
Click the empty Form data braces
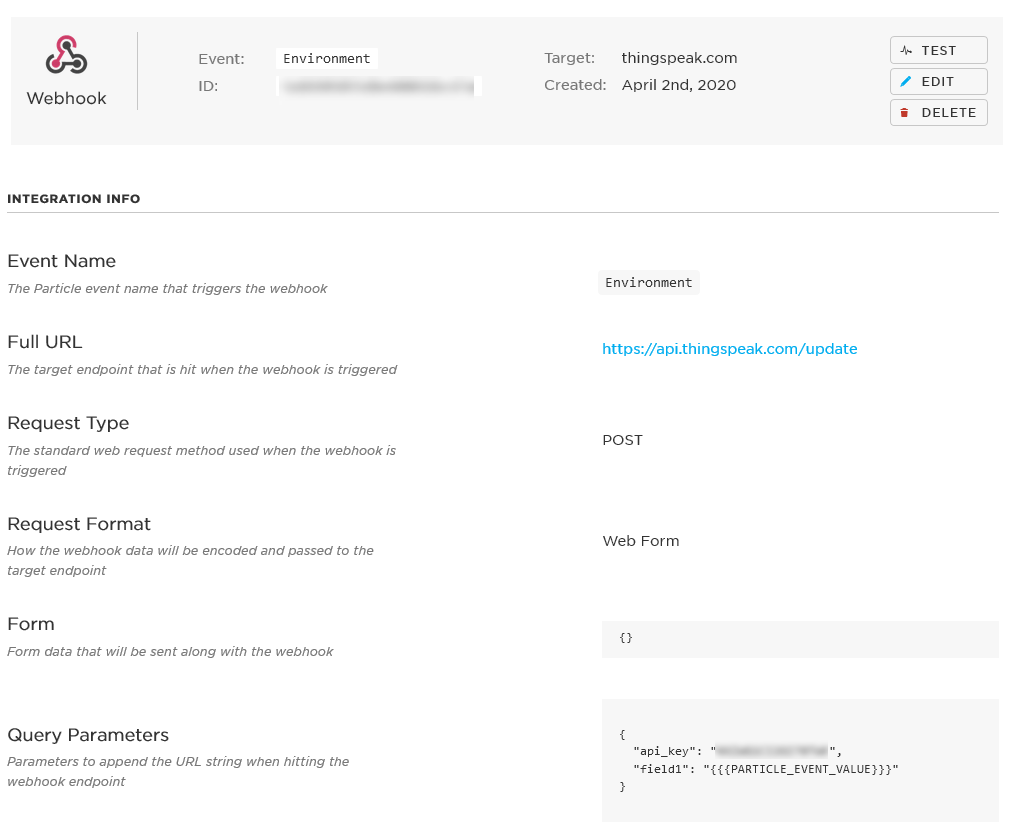[625, 638]
